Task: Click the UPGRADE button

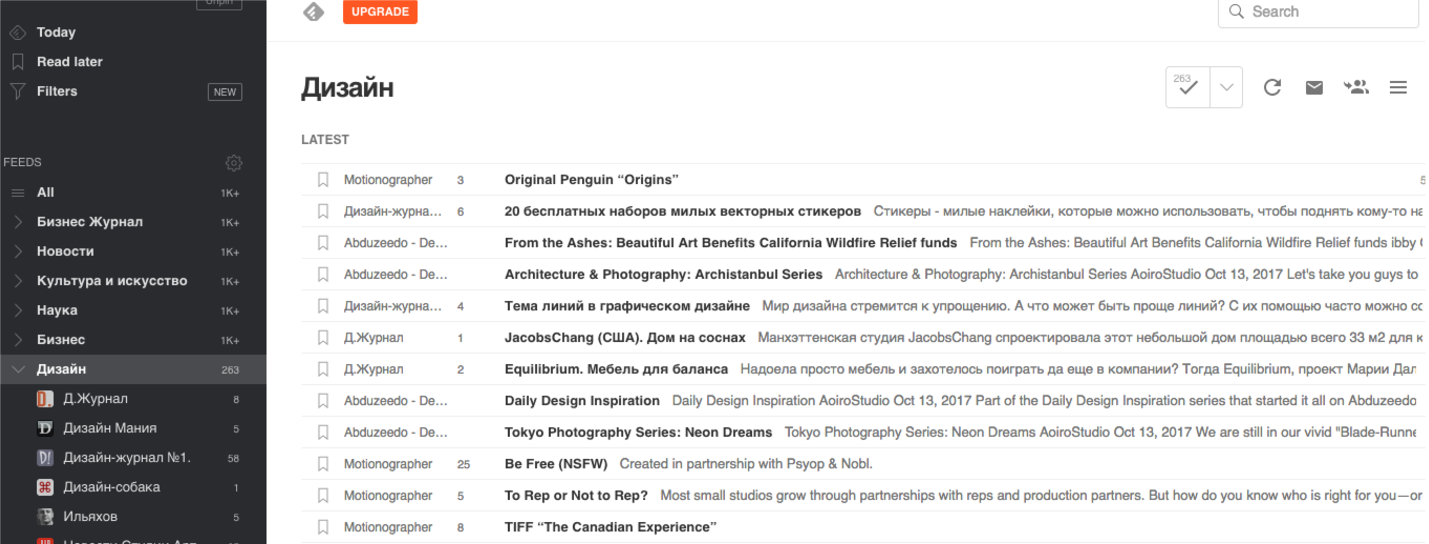Action: (x=380, y=12)
